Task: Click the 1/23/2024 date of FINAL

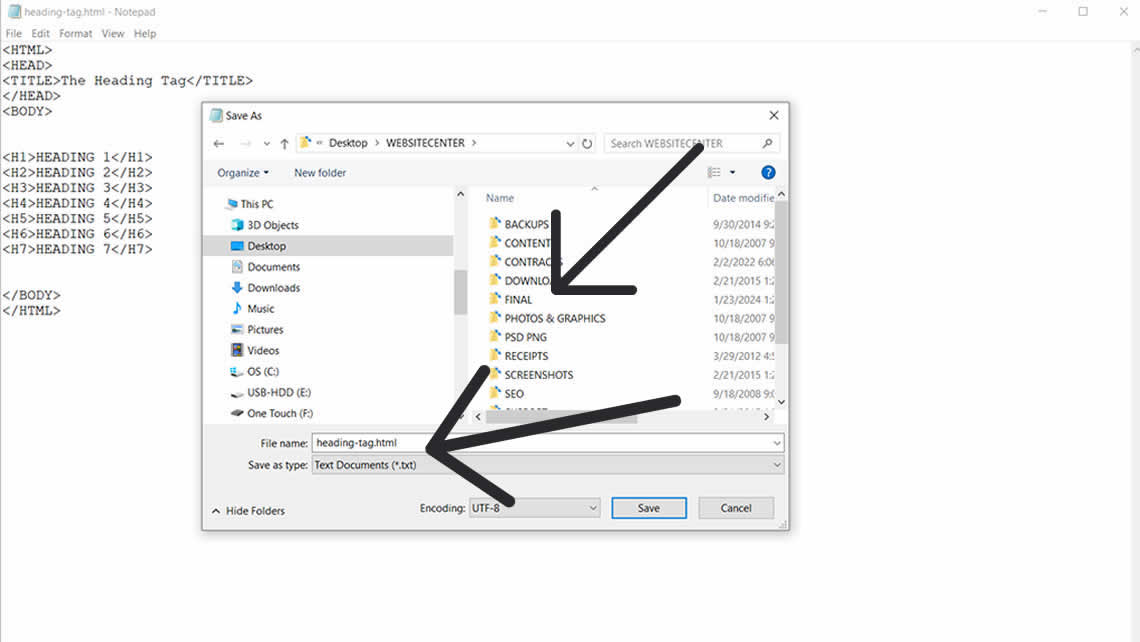Action: (x=743, y=300)
